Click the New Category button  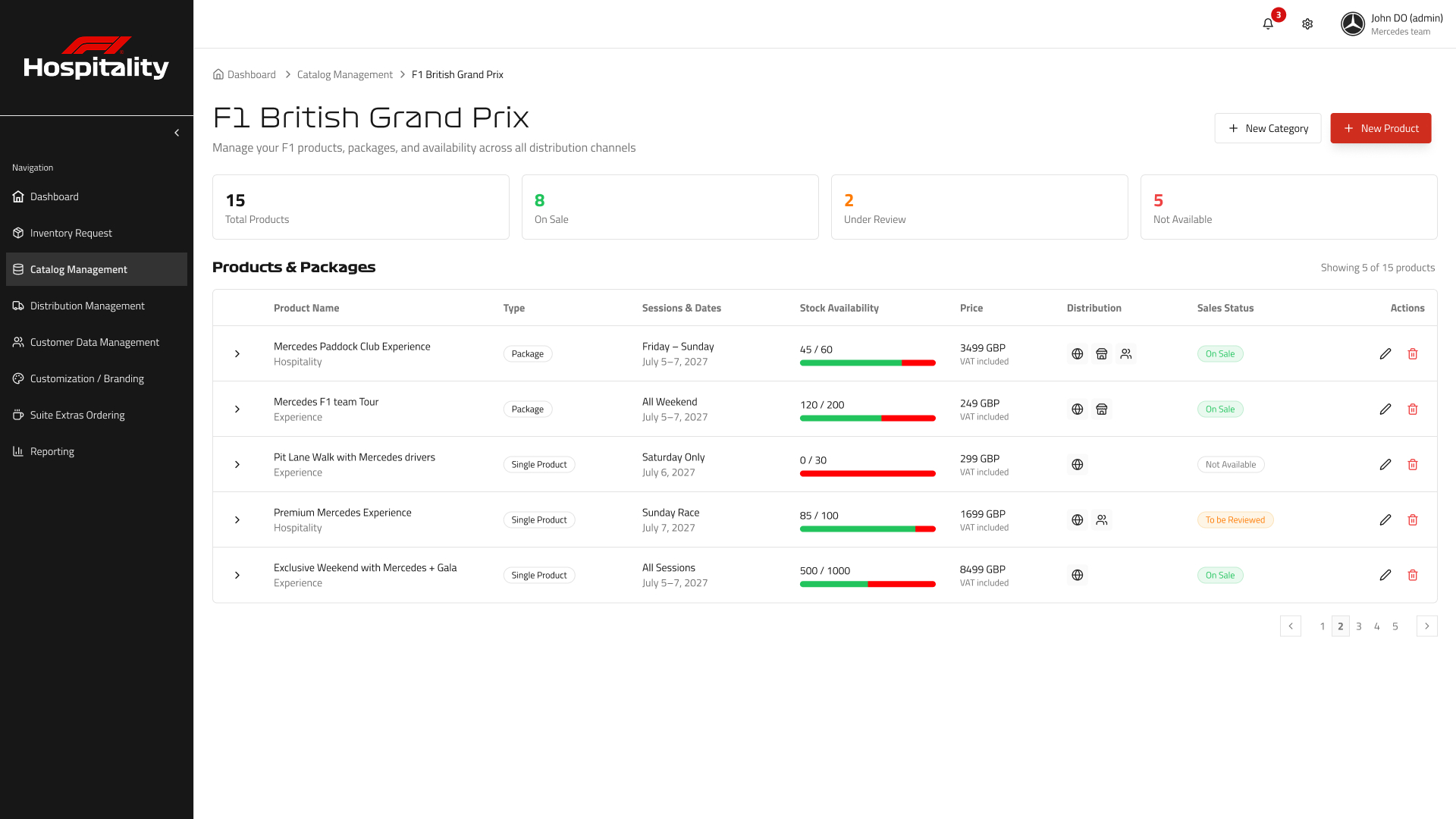(1268, 128)
